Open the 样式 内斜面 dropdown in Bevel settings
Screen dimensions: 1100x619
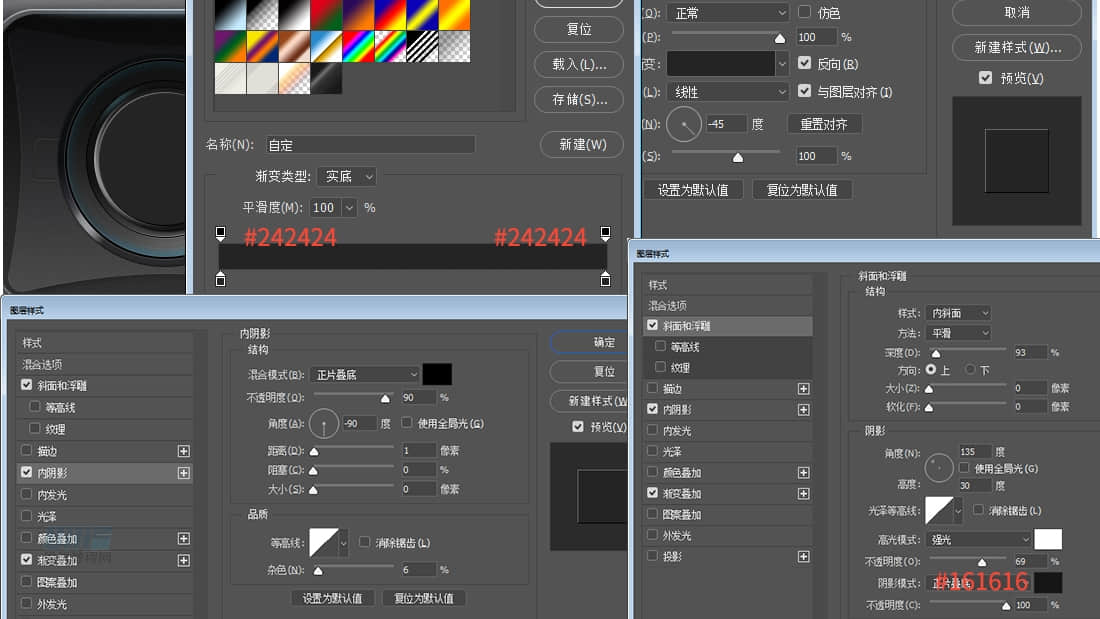[x=958, y=313]
